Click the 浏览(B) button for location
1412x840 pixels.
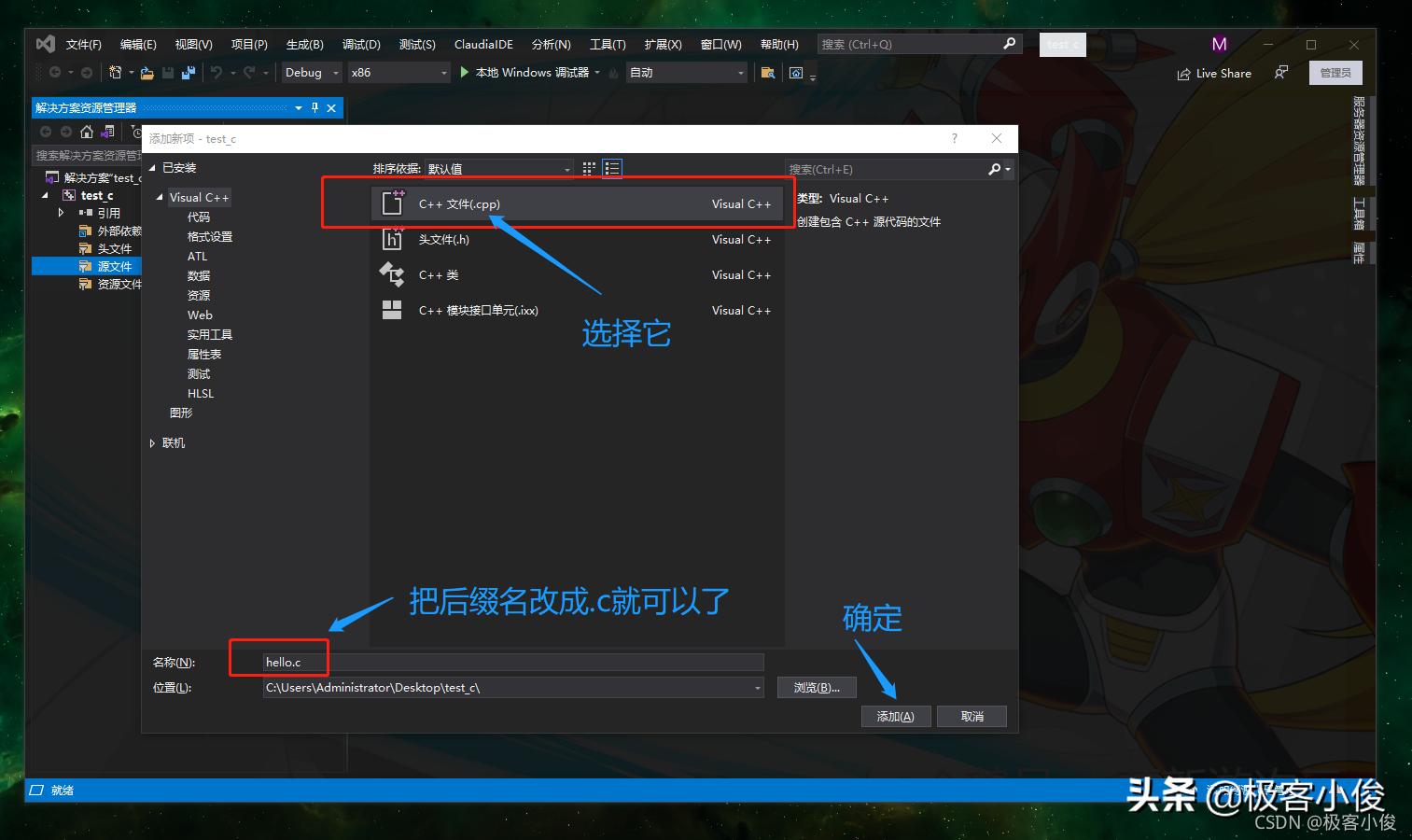pyautogui.click(x=816, y=687)
